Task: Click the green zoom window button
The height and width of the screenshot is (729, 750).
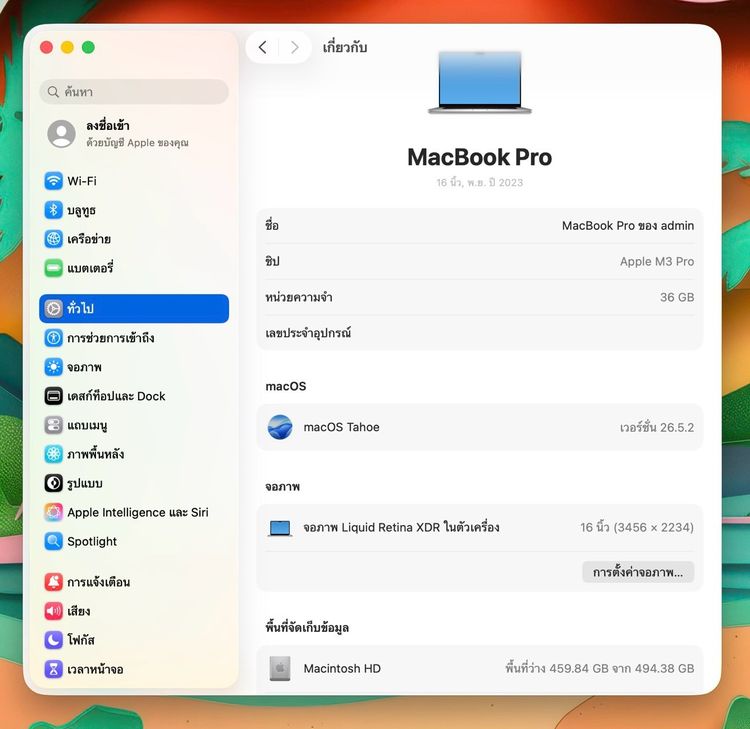Action: [88, 47]
